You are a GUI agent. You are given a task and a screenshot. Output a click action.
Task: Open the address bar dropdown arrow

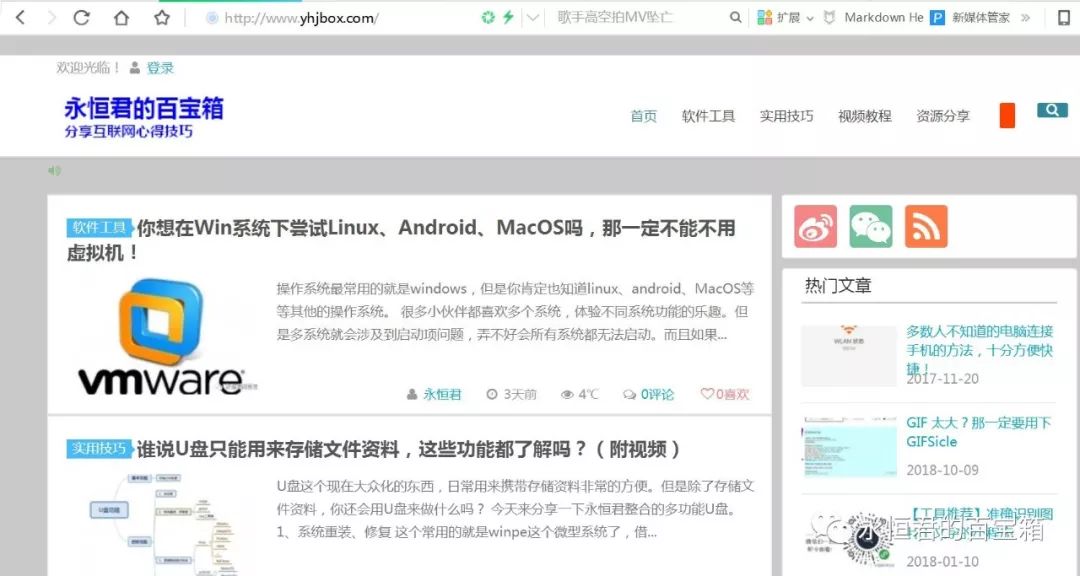532,19
